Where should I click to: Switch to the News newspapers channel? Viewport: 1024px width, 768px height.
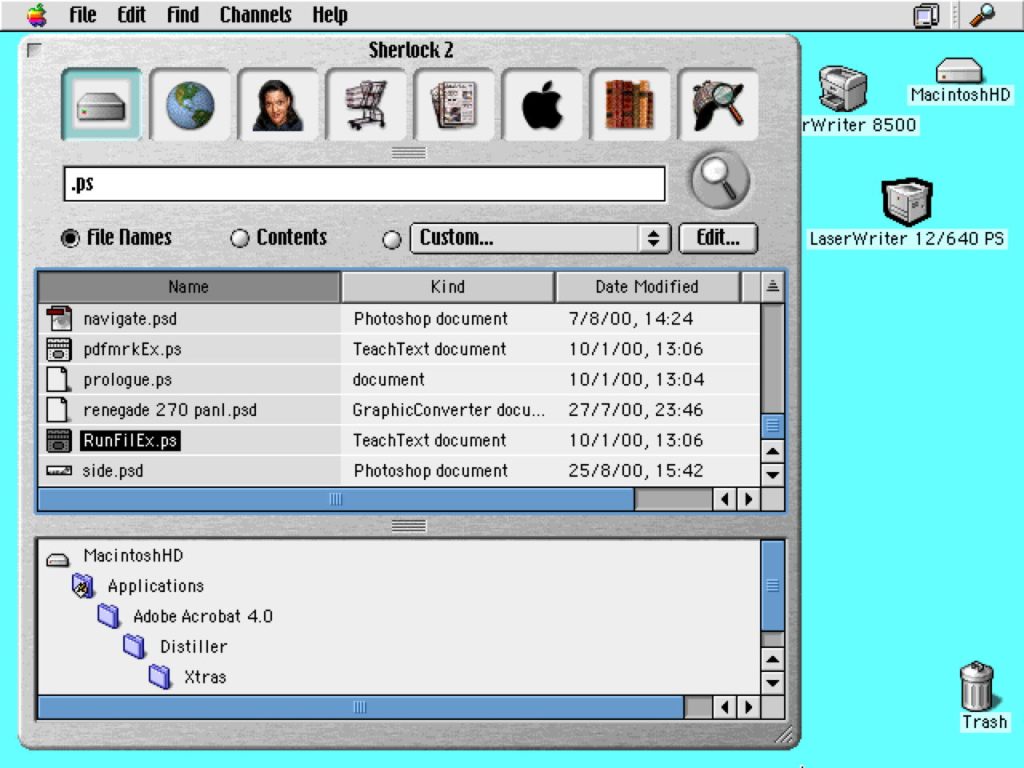point(453,104)
